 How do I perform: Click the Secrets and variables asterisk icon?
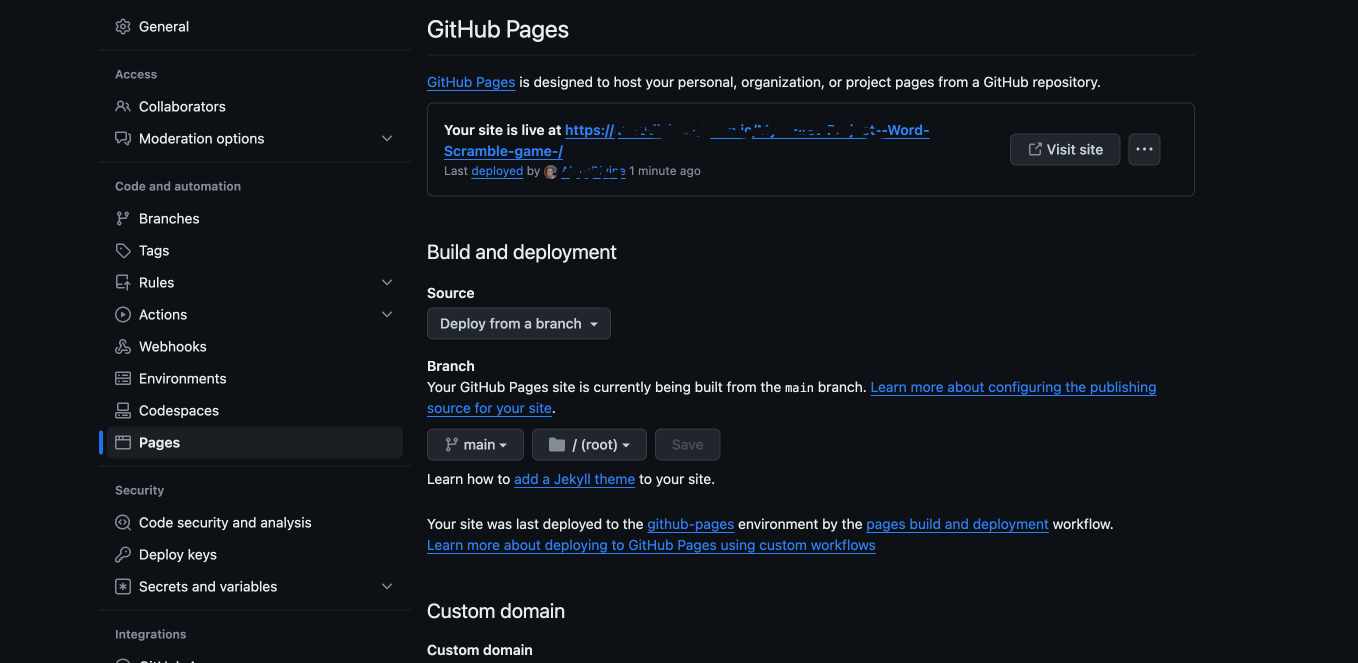pos(123,587)
